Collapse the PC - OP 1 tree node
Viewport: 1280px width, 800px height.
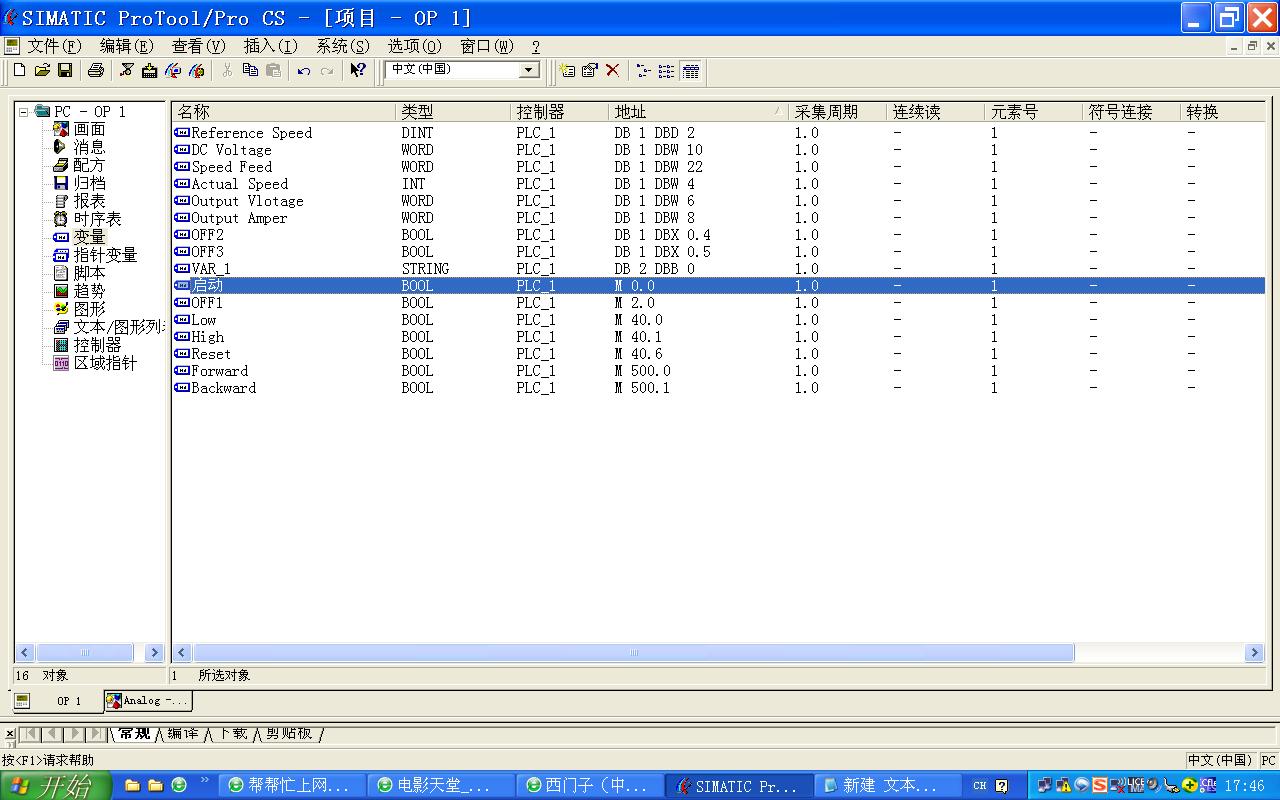(23, 112)
